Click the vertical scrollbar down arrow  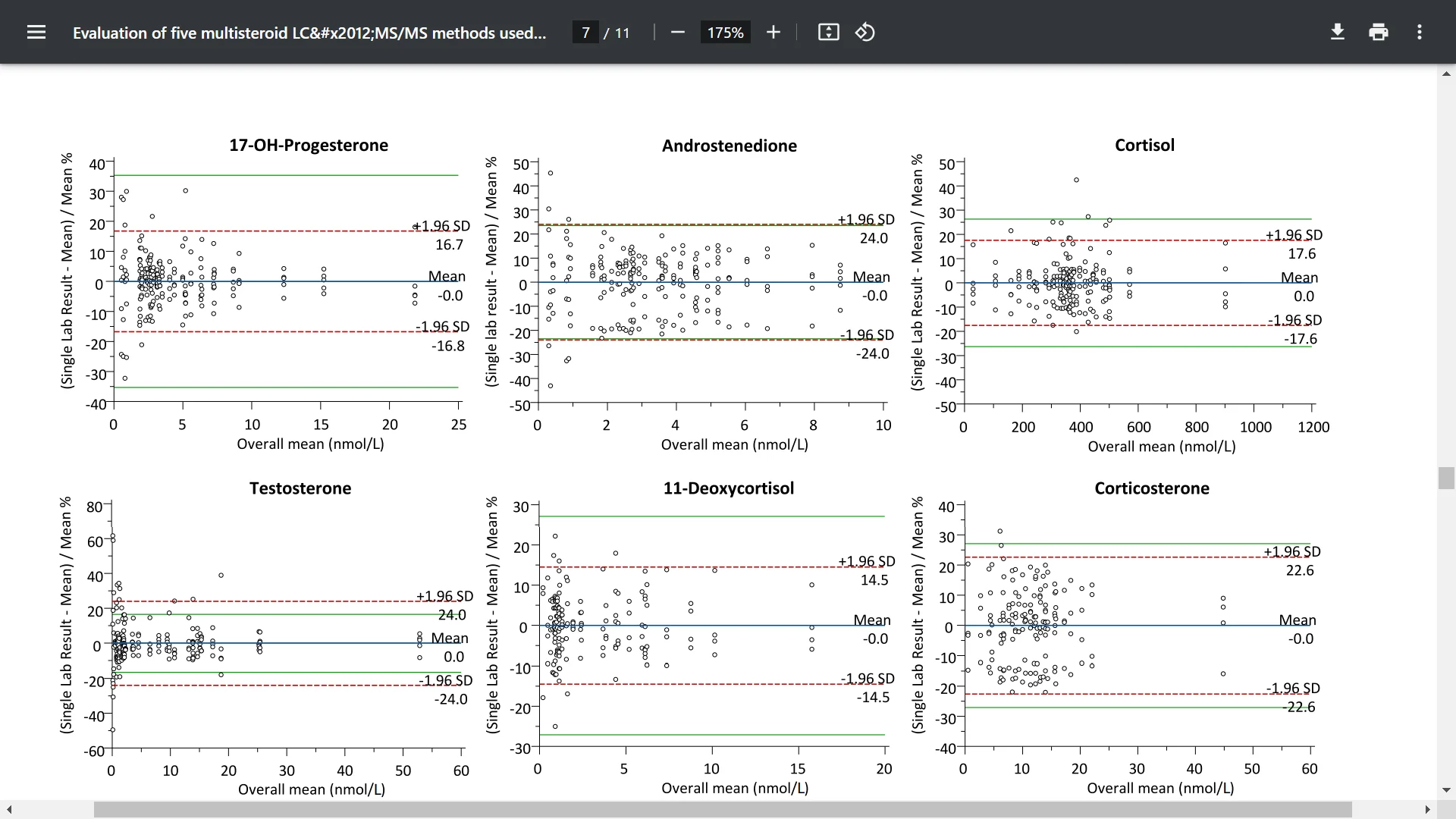pos(1446,790)
